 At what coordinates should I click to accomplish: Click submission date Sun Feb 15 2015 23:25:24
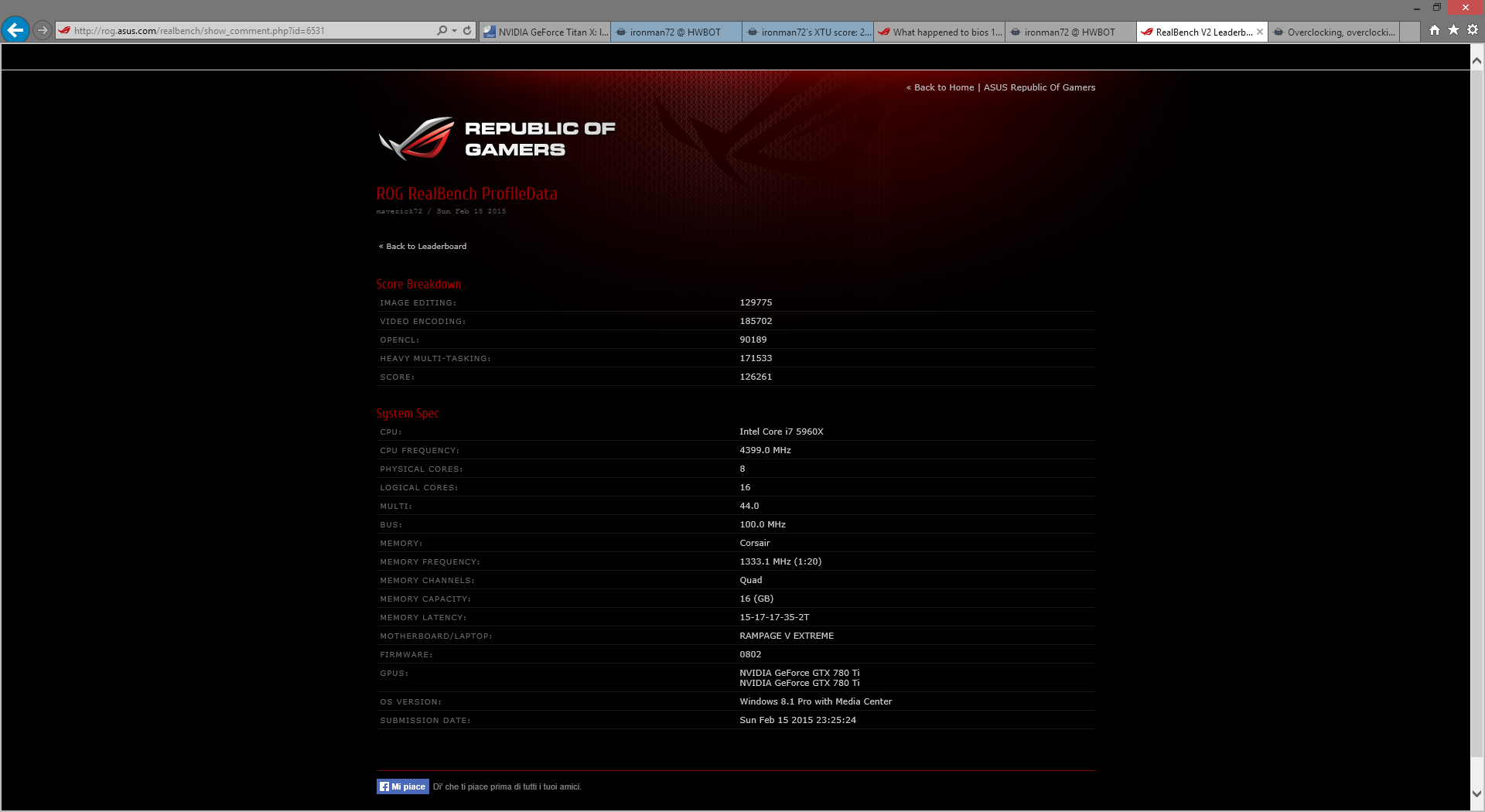(x=797, y=720)
